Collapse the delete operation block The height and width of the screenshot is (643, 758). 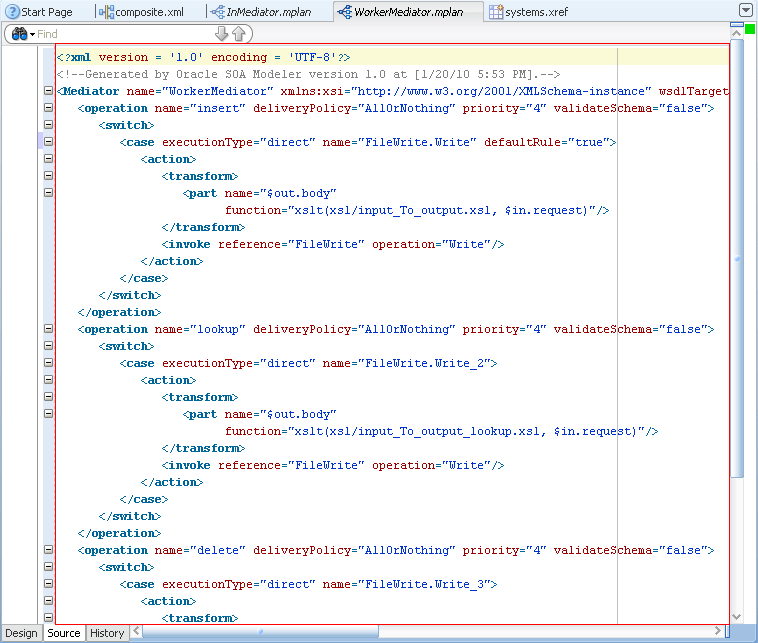(48, 549)
